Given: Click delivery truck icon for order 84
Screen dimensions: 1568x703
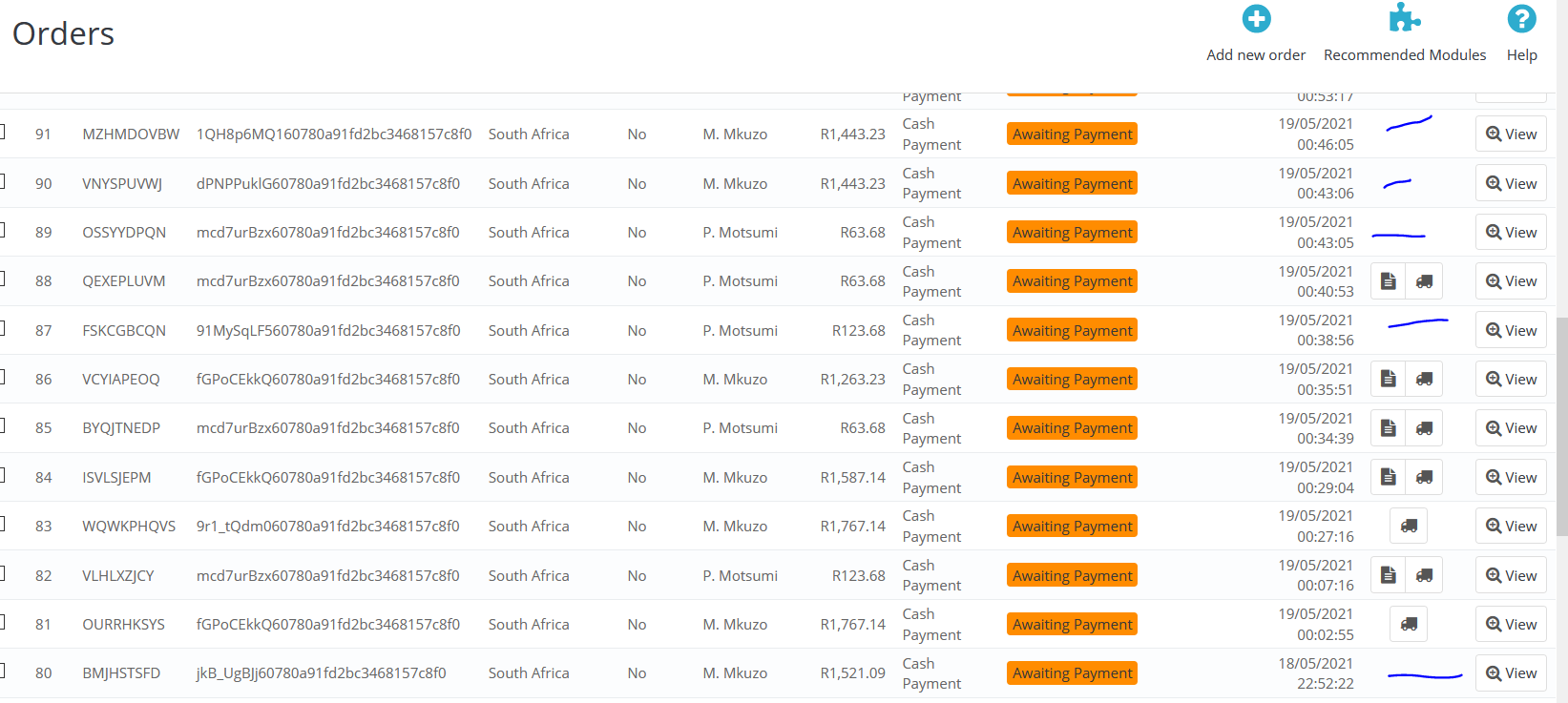Looking at the screenshot, I should click(x=1424, y=477).
